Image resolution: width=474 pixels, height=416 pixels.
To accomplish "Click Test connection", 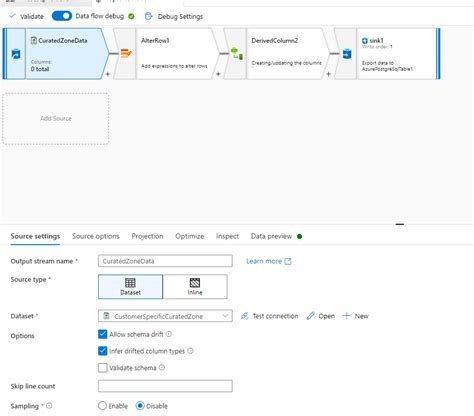I will pyautogui.click(x=269, y=316).
